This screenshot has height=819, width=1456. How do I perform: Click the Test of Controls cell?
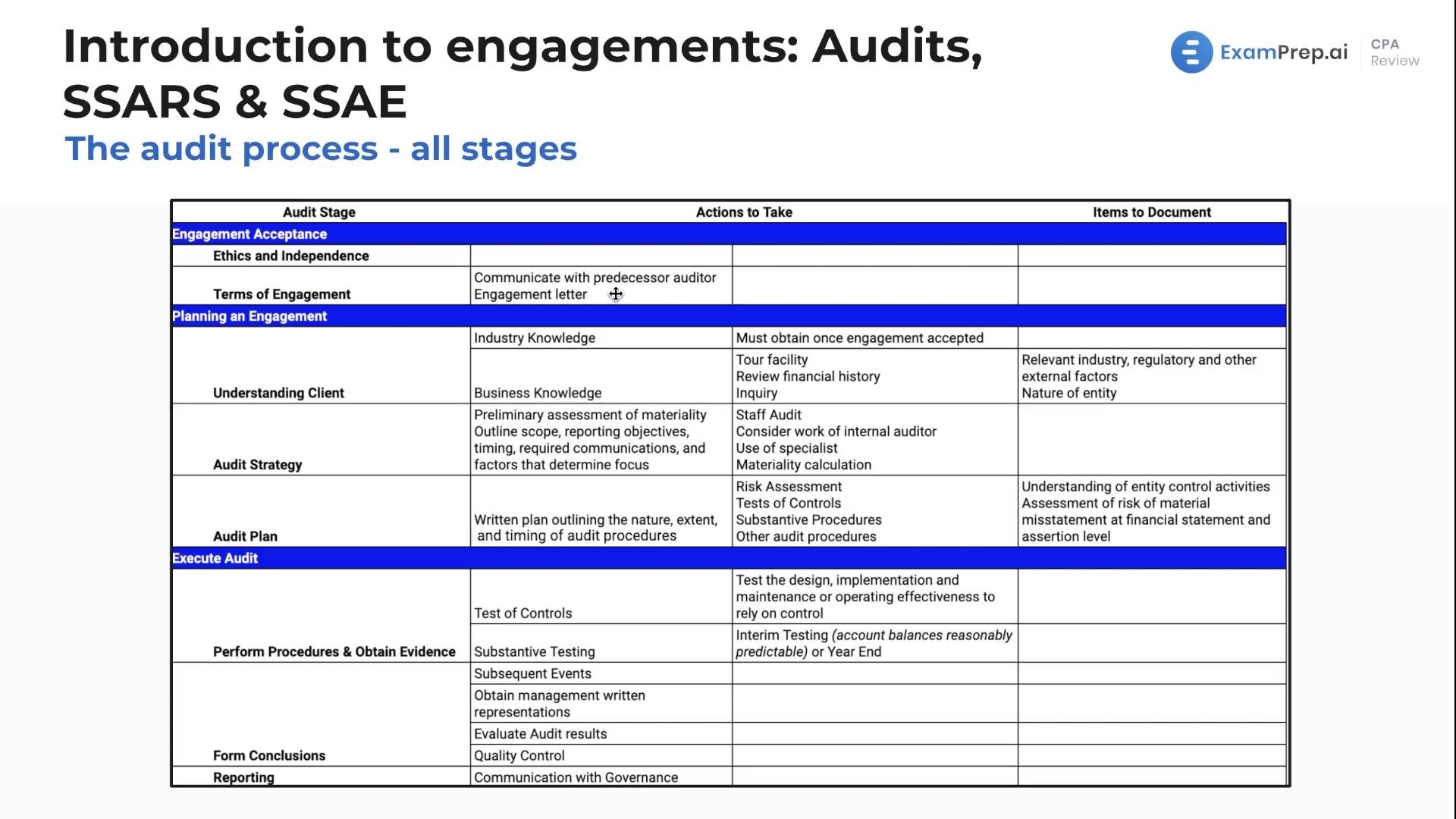[601, 597]
